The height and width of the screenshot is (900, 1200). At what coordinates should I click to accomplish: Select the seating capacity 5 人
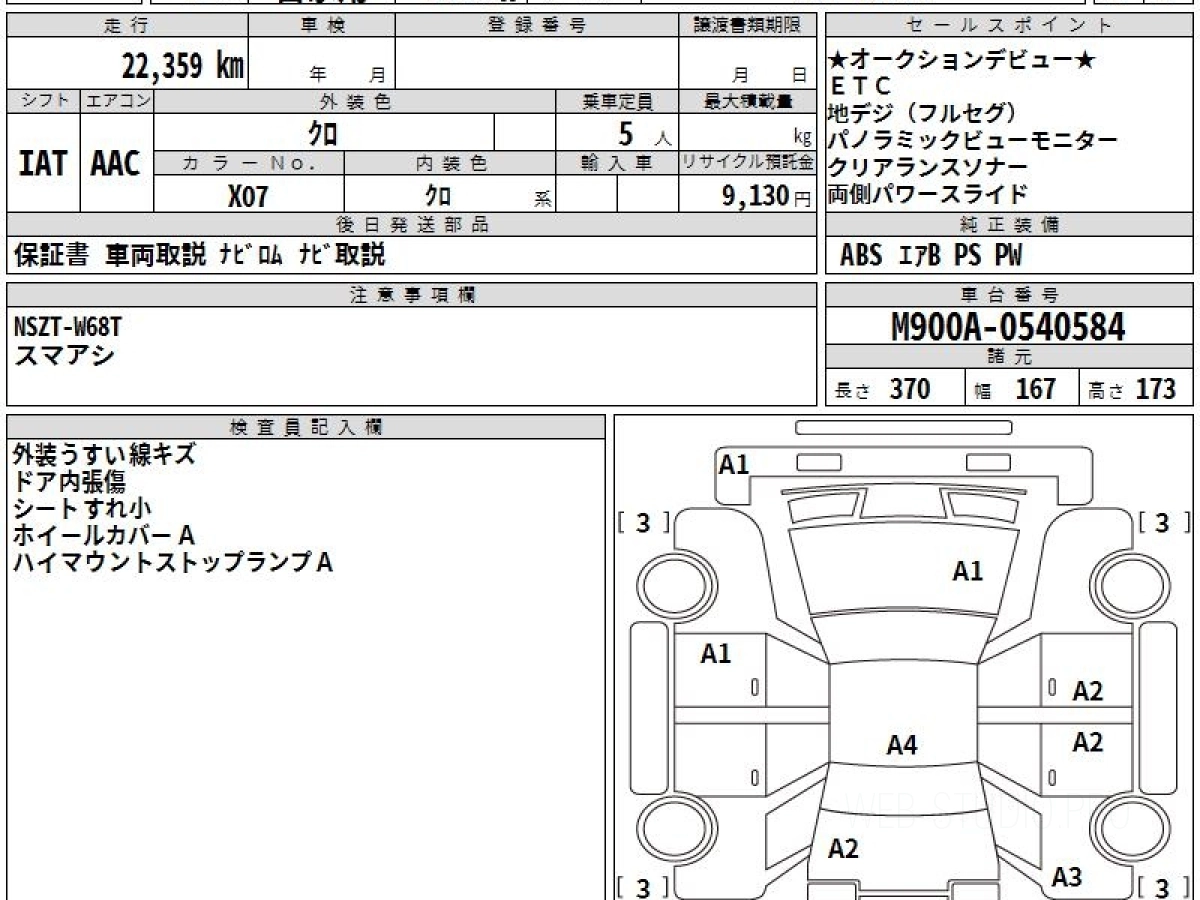pyautogui.click(x=646, y=133)
